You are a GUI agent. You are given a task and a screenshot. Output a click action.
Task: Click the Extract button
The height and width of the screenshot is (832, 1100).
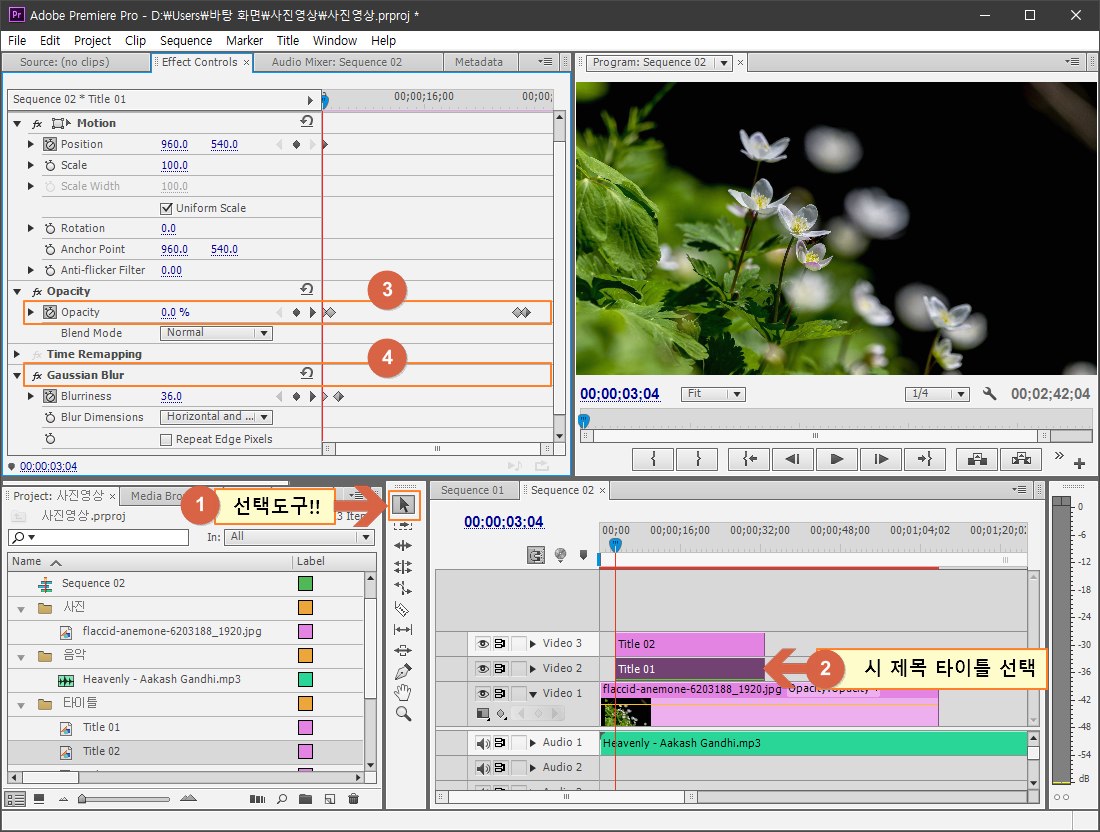point(1021,459)
